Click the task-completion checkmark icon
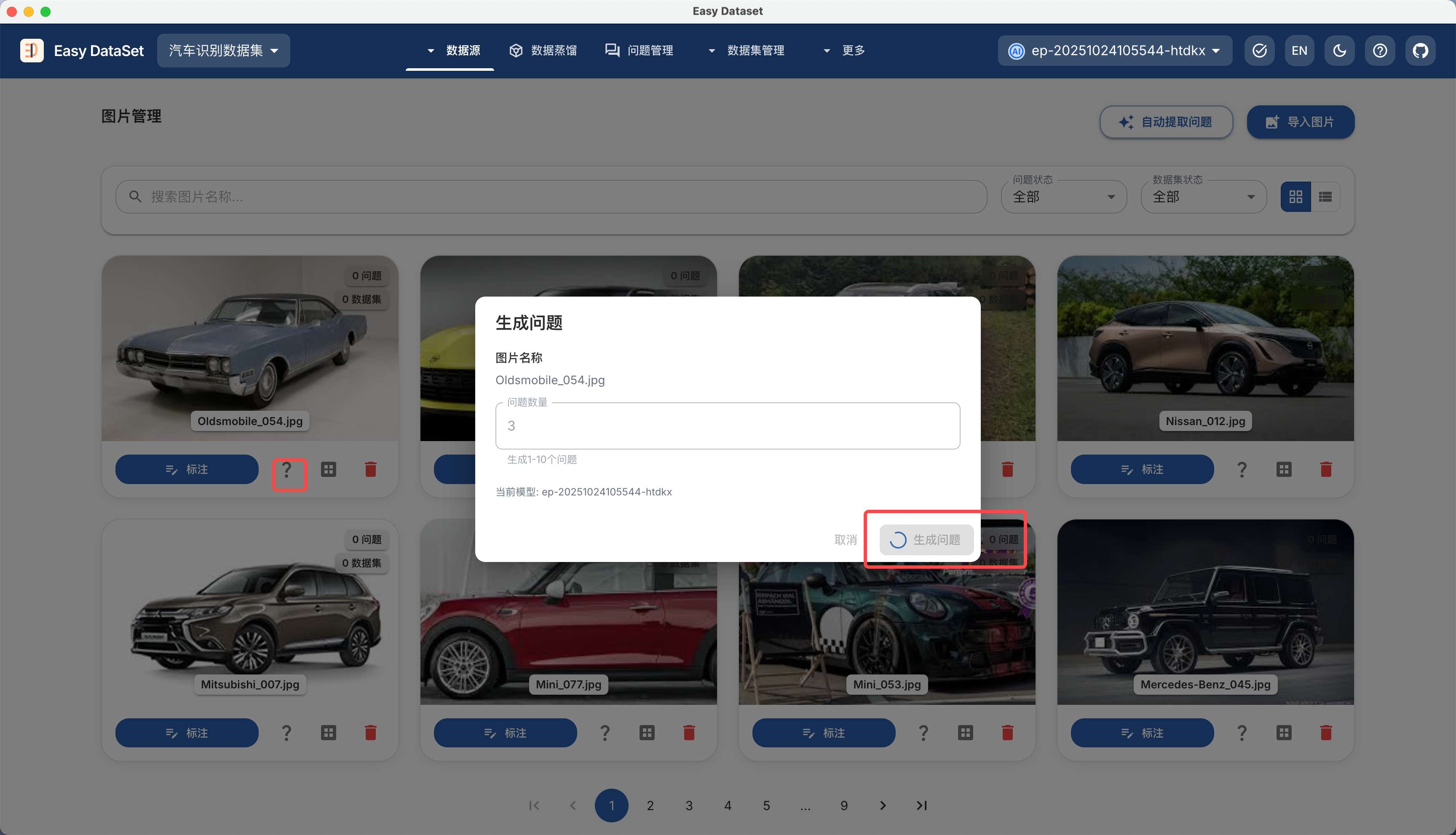The height and width of the screenshot is (835, 1456). click(x=1259, y=51)
